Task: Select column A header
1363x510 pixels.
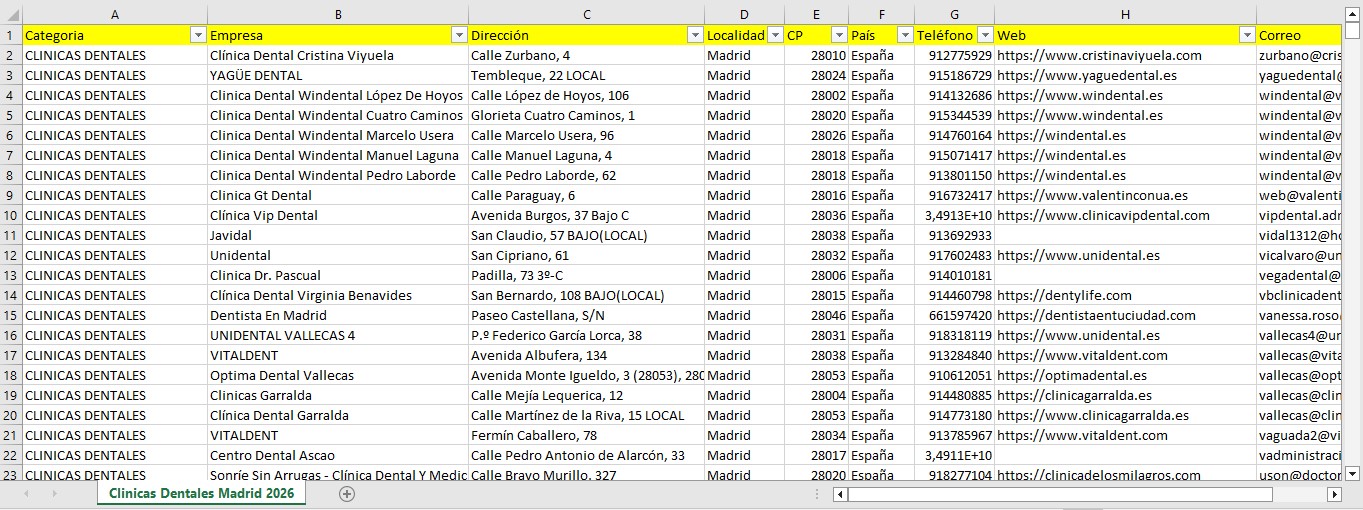Action: 115,14
